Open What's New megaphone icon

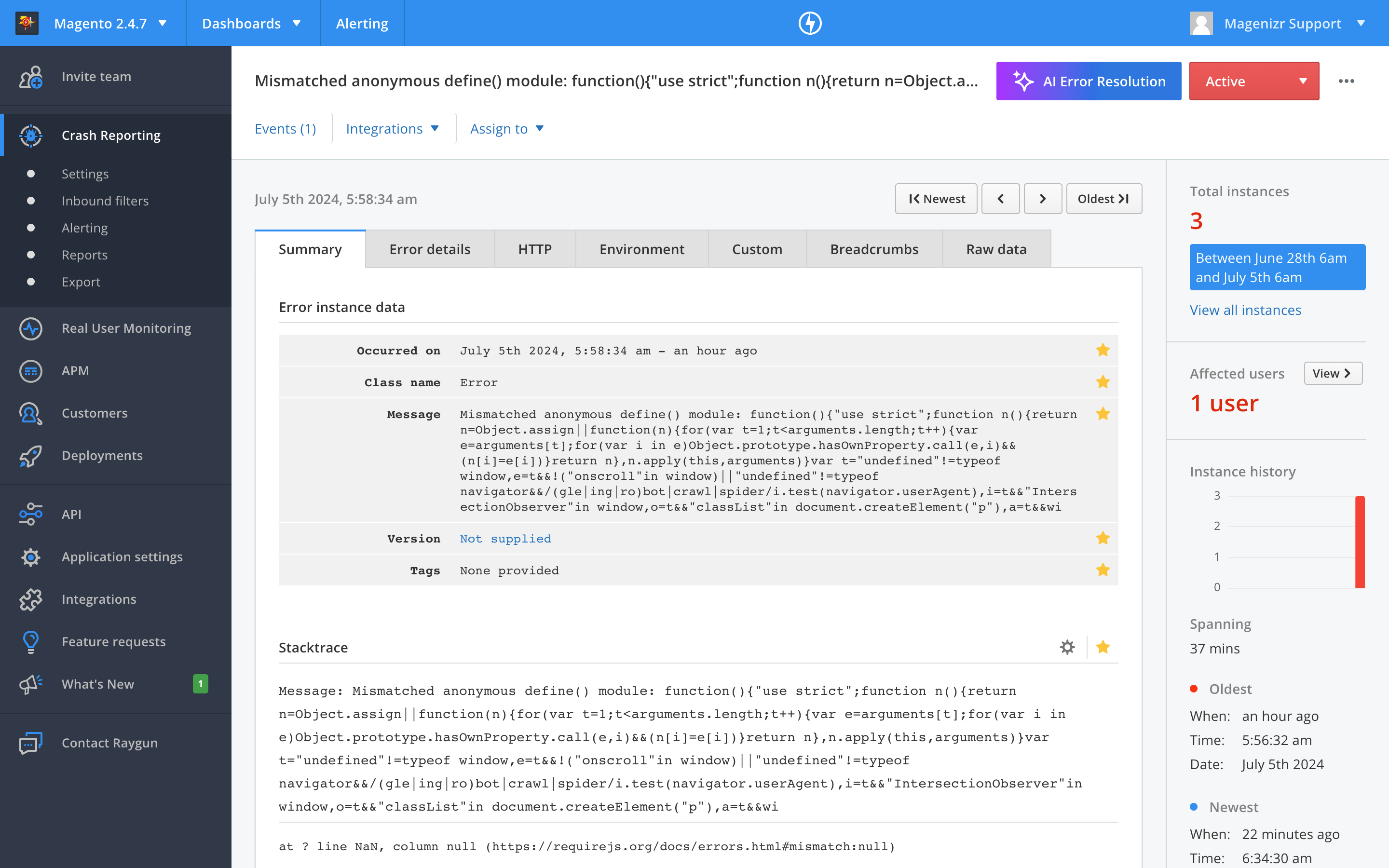pyautogui.click(x=30, y=684)
